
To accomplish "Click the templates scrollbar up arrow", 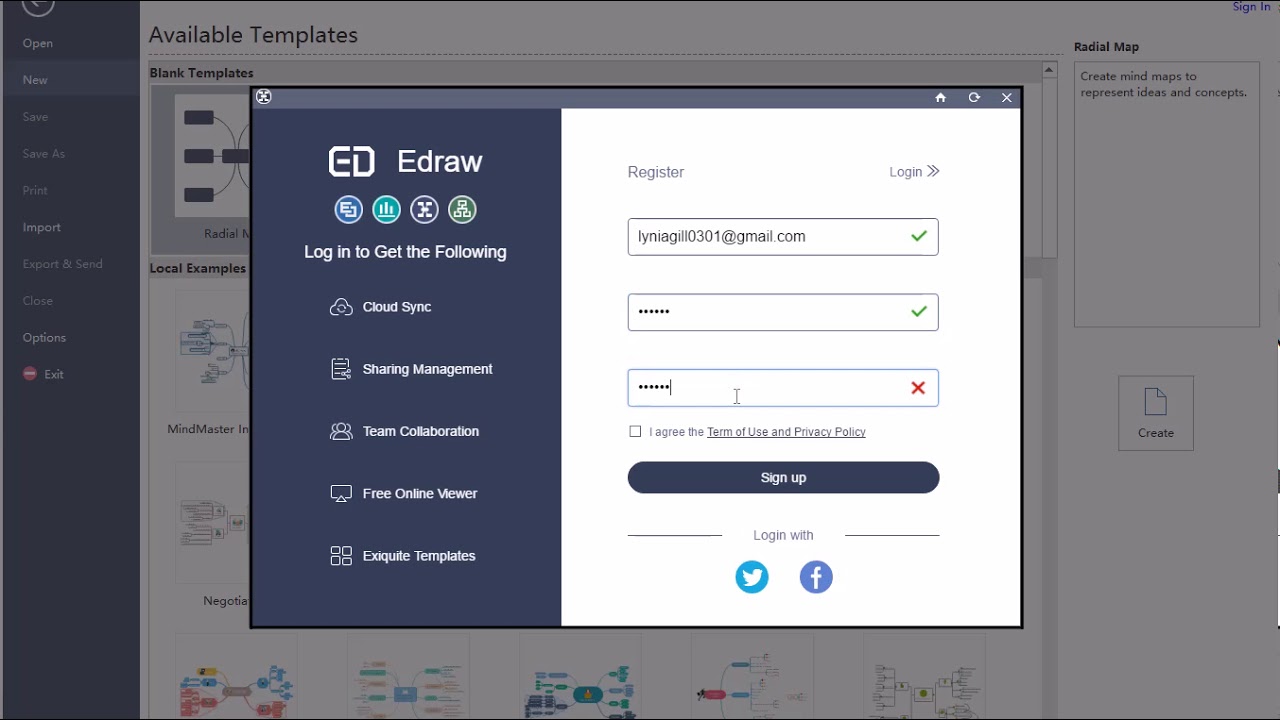I will (x=1049, y=70).
